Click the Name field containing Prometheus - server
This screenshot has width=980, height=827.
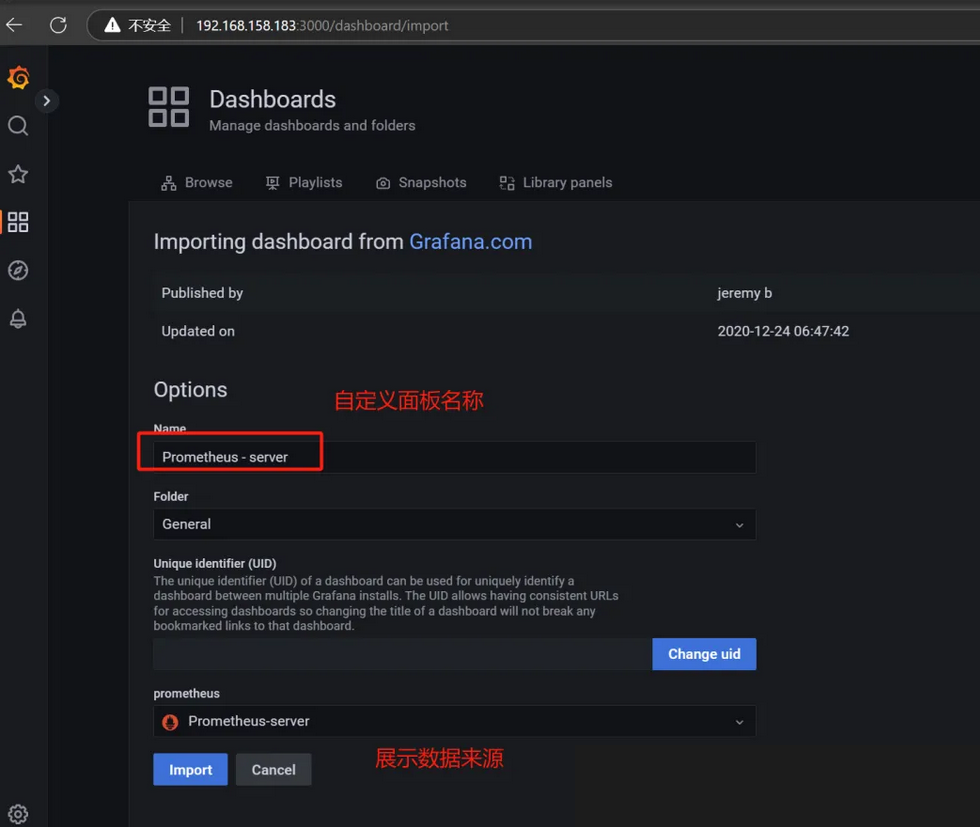click(x=454, y=457)
